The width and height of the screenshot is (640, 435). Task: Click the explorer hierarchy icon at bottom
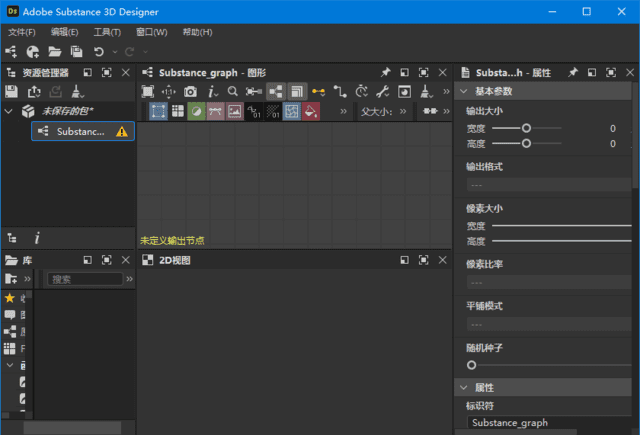(x=12, y=237)
